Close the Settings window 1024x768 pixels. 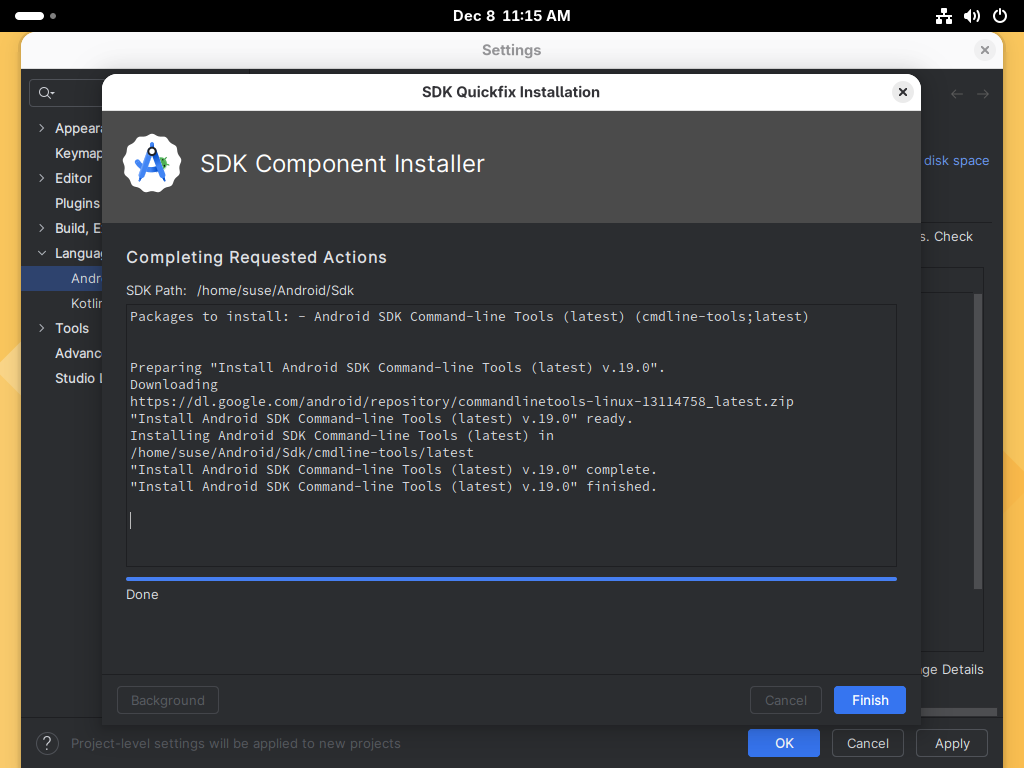click(x=985, y=50)
